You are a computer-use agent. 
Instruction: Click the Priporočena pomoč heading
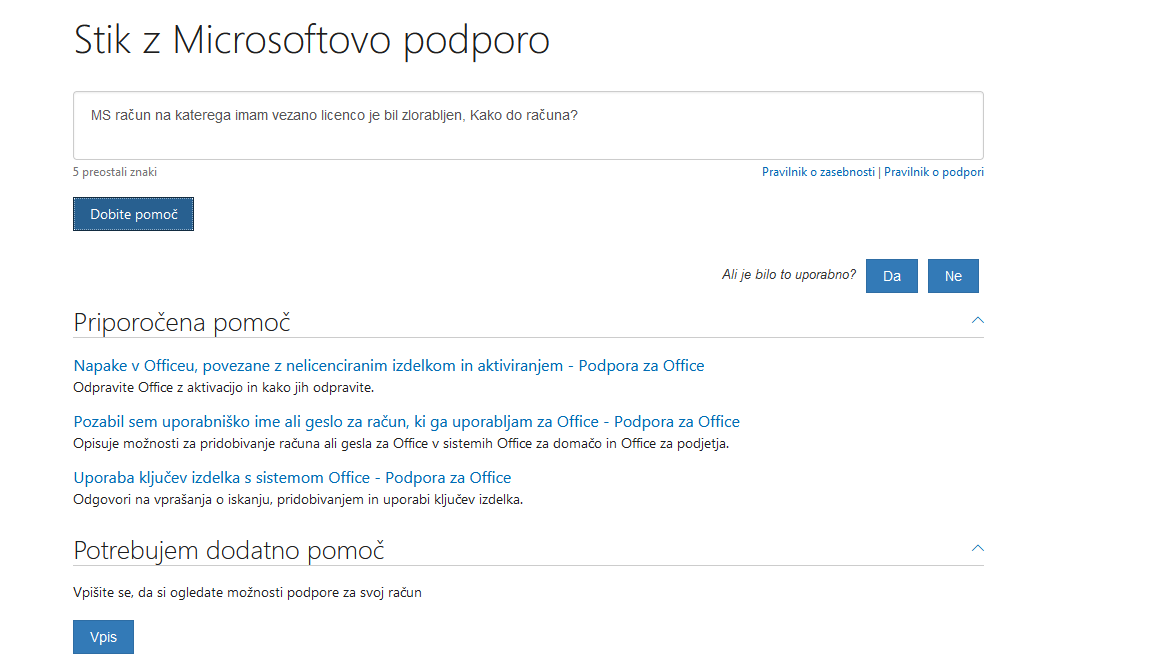182,322
